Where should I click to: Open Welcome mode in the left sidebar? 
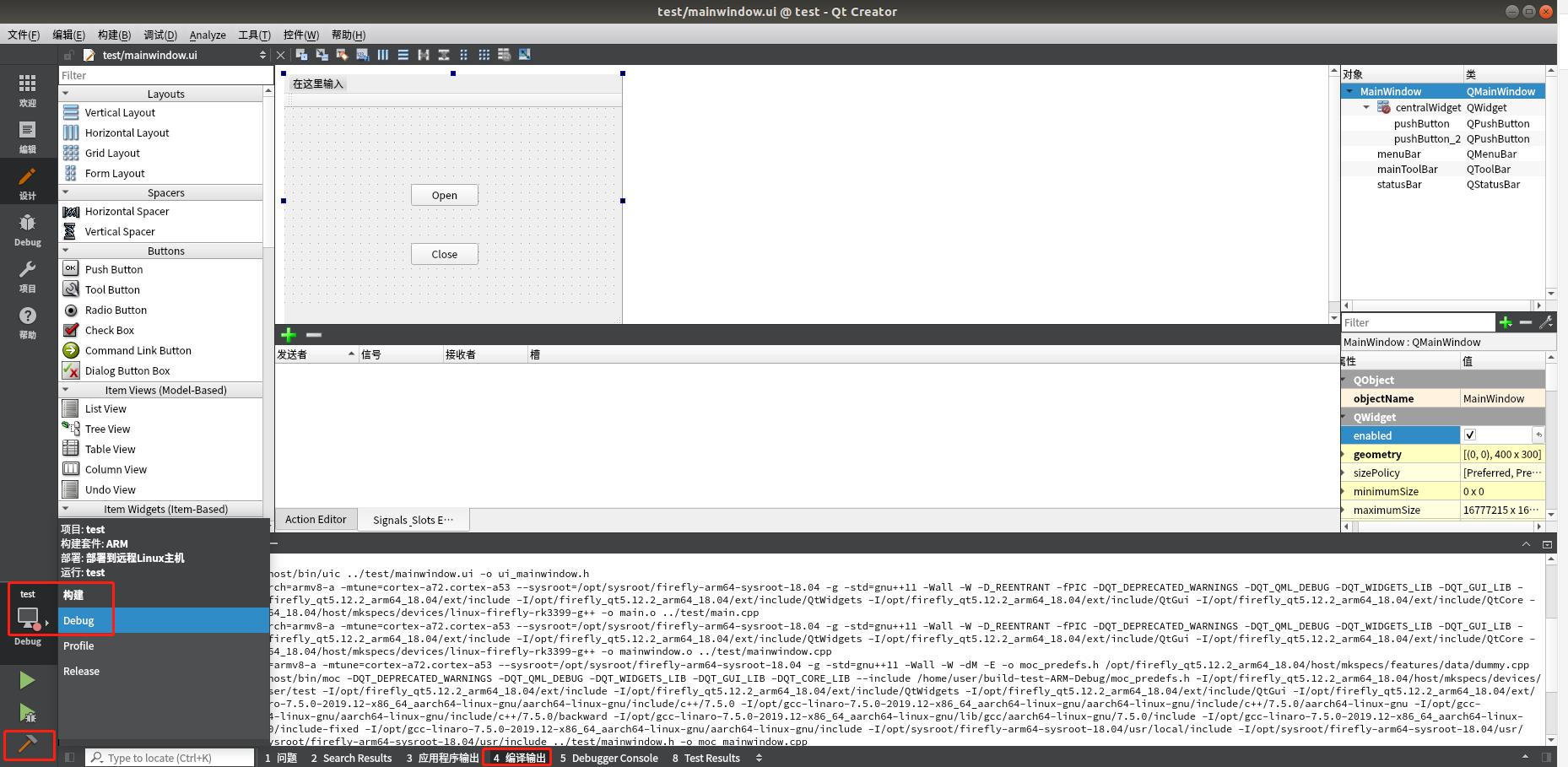[x=28, y=90]
